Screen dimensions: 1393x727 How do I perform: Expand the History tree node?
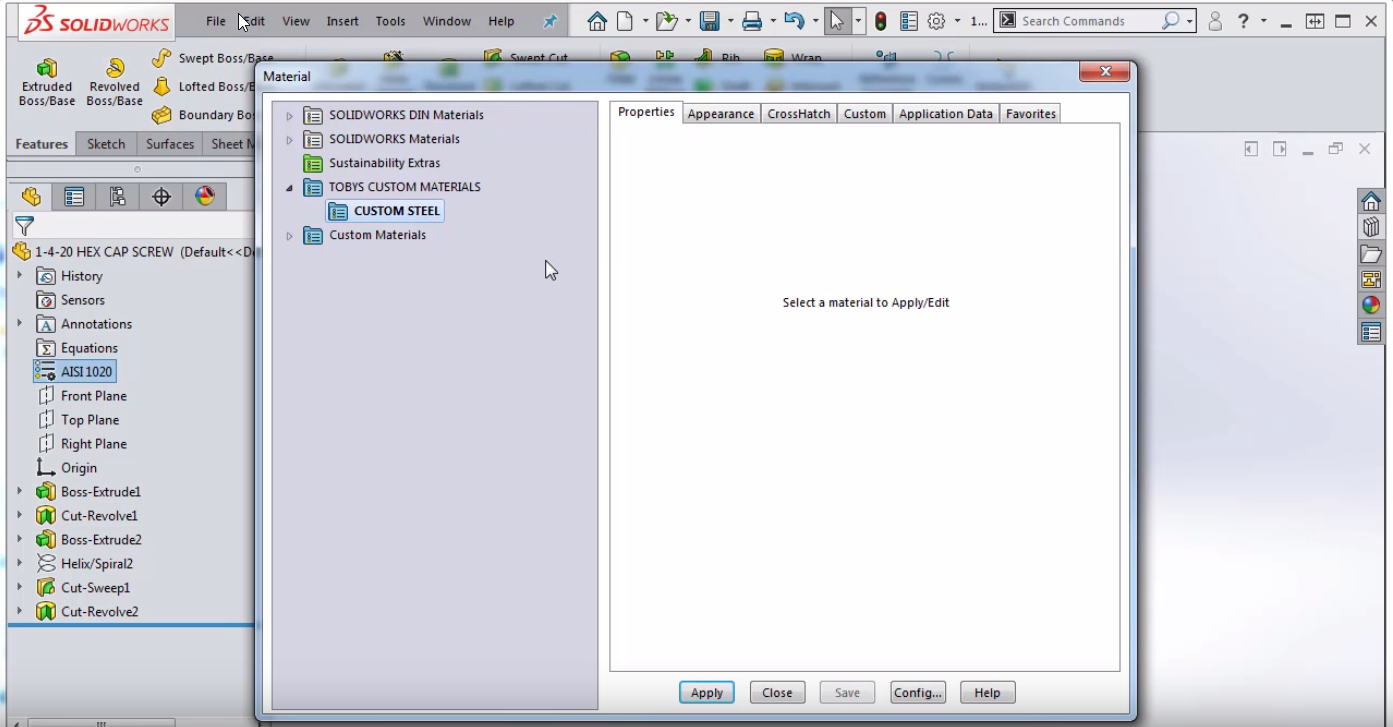[x=19, y=275]
